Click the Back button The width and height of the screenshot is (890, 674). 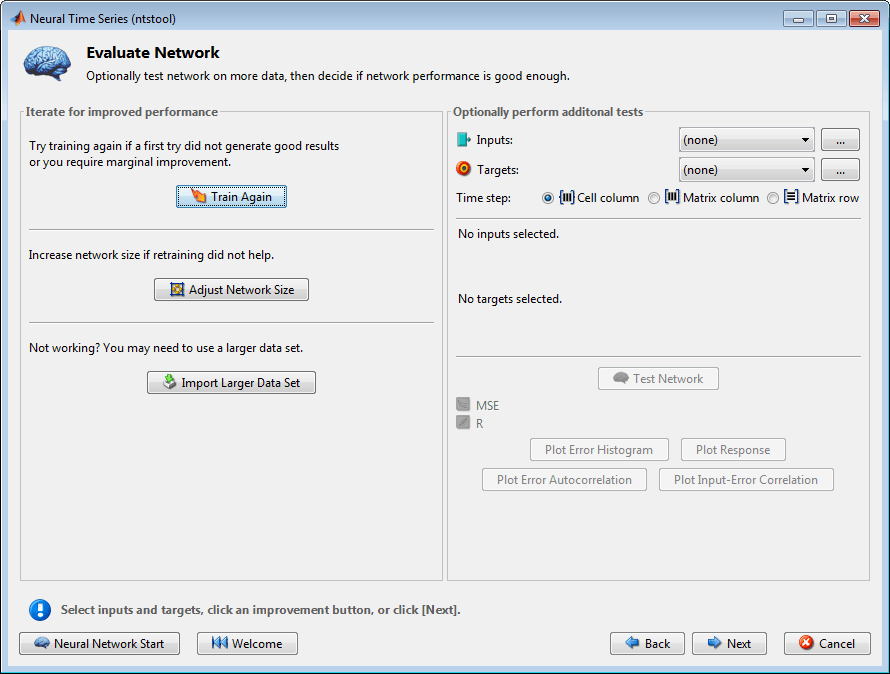pos(647,643)
